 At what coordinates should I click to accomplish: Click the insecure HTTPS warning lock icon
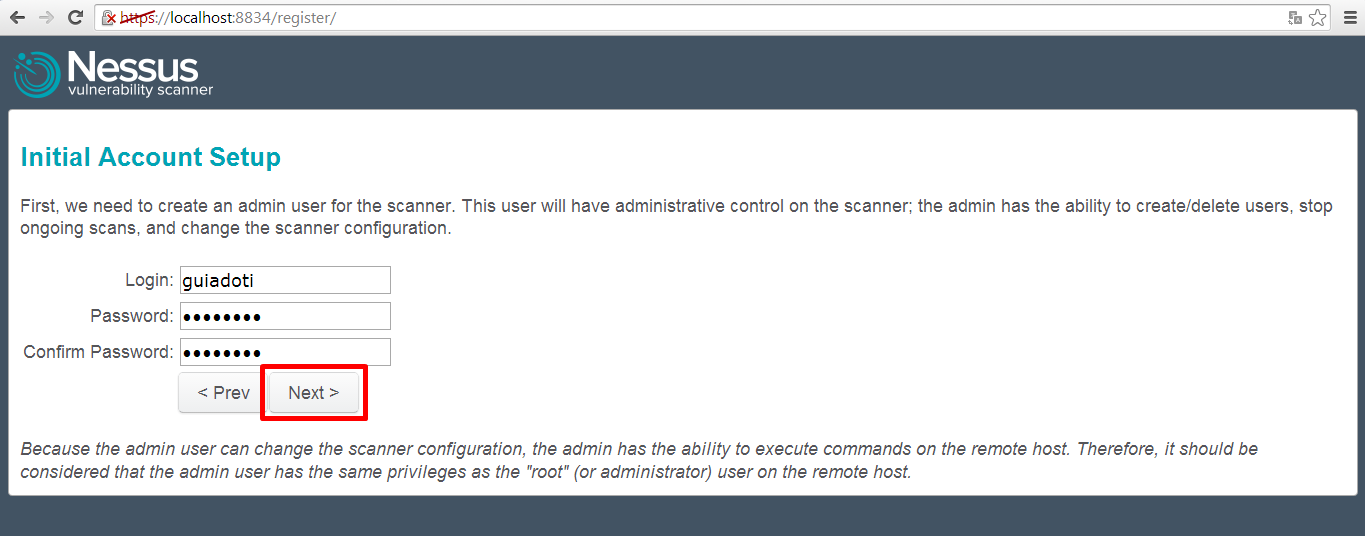(109, 18)
